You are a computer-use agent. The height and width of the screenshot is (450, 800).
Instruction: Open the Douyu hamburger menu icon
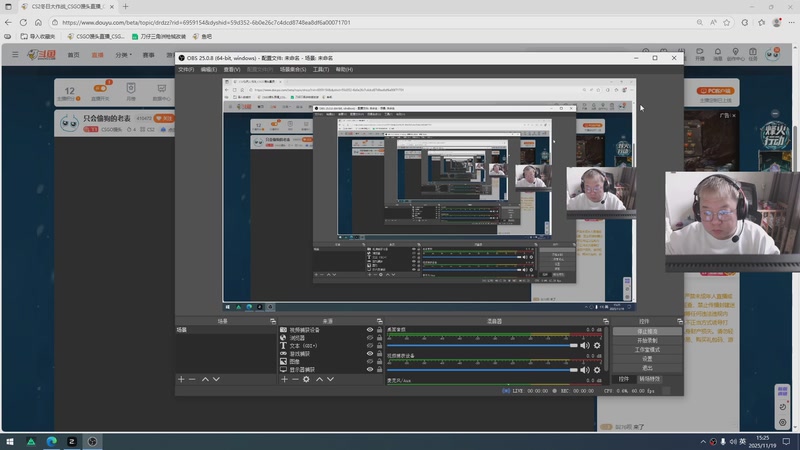[15, 54]
